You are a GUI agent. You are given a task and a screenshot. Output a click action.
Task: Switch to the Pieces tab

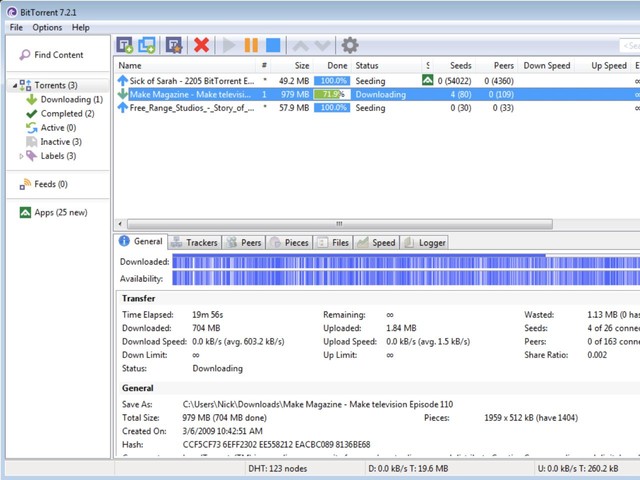click(289, 242)
